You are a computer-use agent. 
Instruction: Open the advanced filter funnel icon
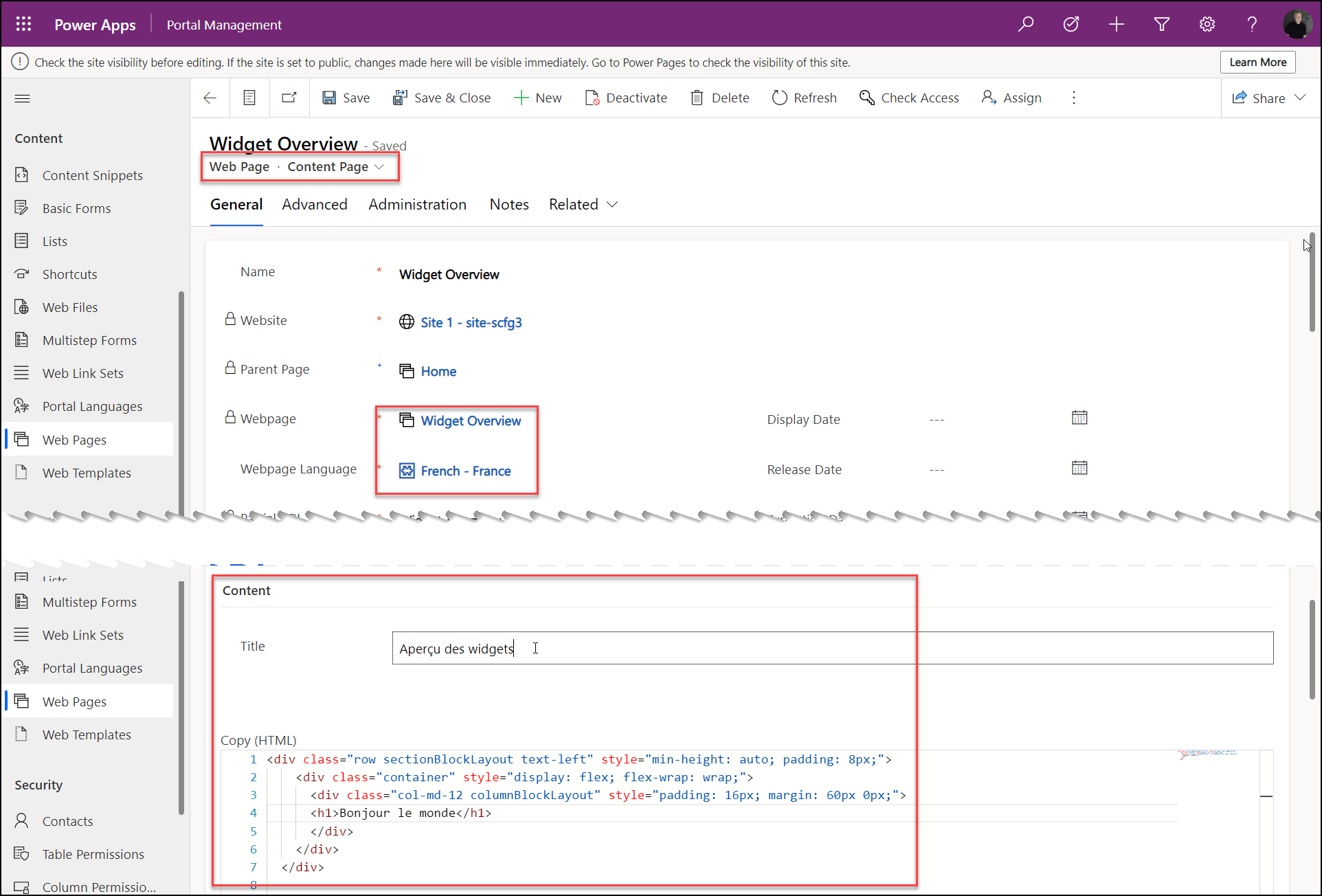(x=1161, y=25)
